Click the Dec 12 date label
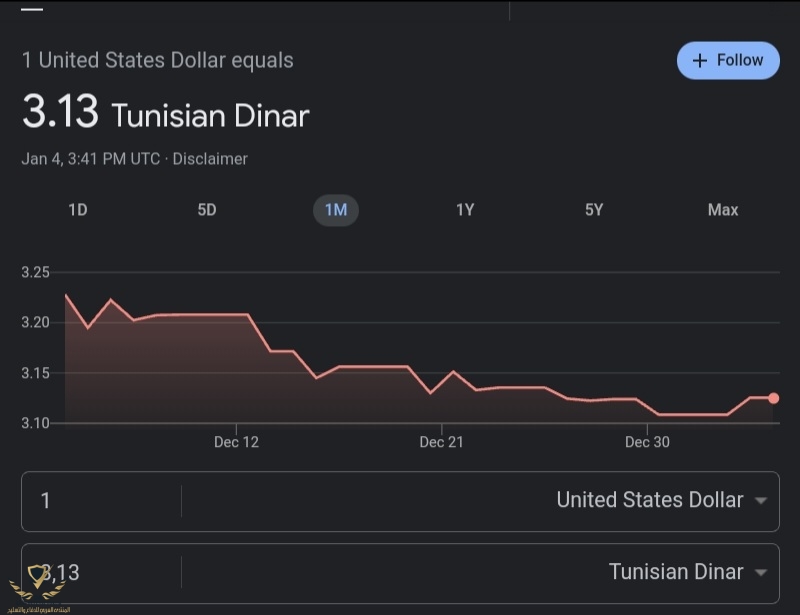Screen dimensions: 800x615 point(236,442)
